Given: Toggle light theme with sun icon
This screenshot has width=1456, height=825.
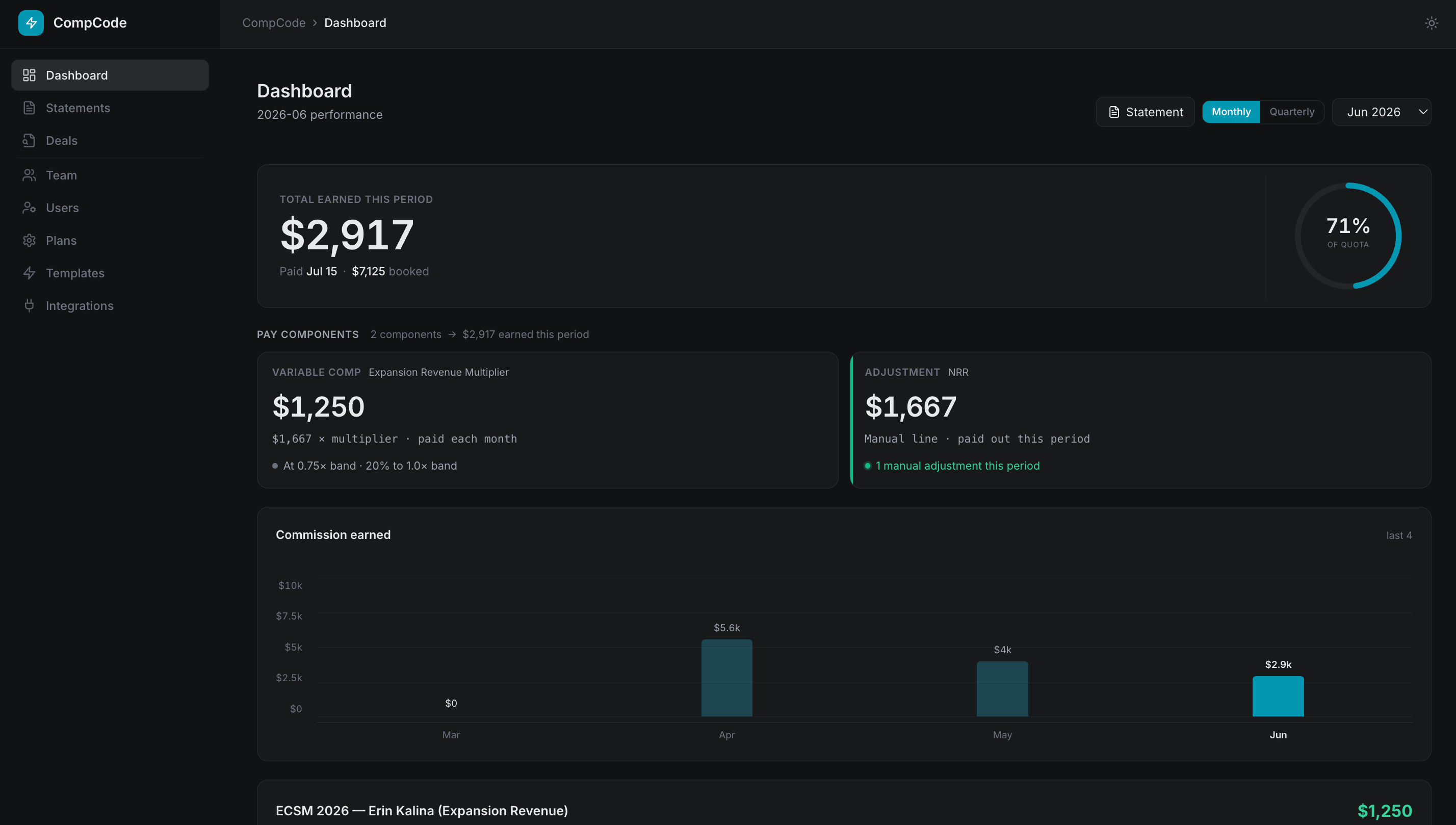Looking at the screenshot, I should click(x=1431, y=23).
